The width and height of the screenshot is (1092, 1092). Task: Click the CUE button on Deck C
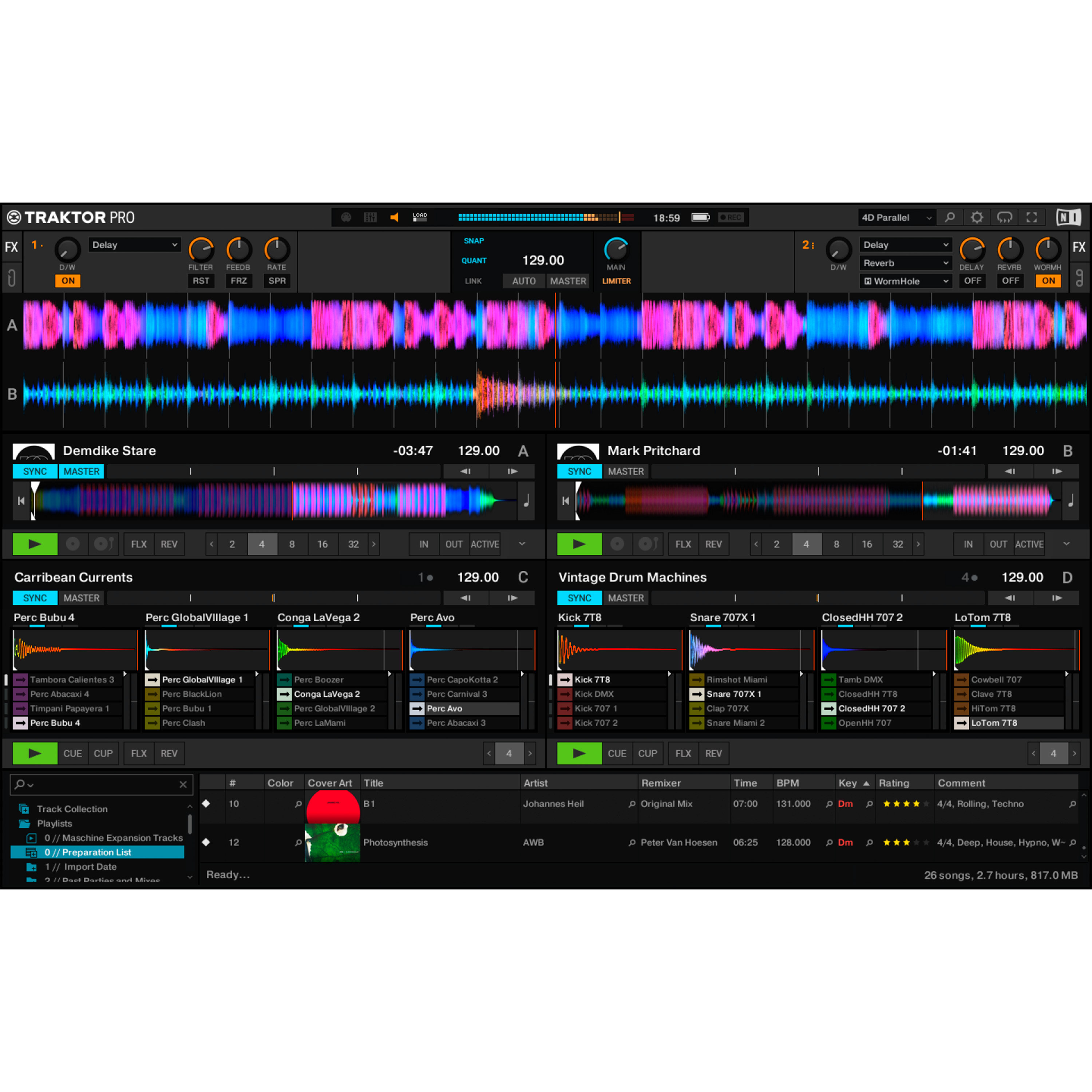coord(72,753)
